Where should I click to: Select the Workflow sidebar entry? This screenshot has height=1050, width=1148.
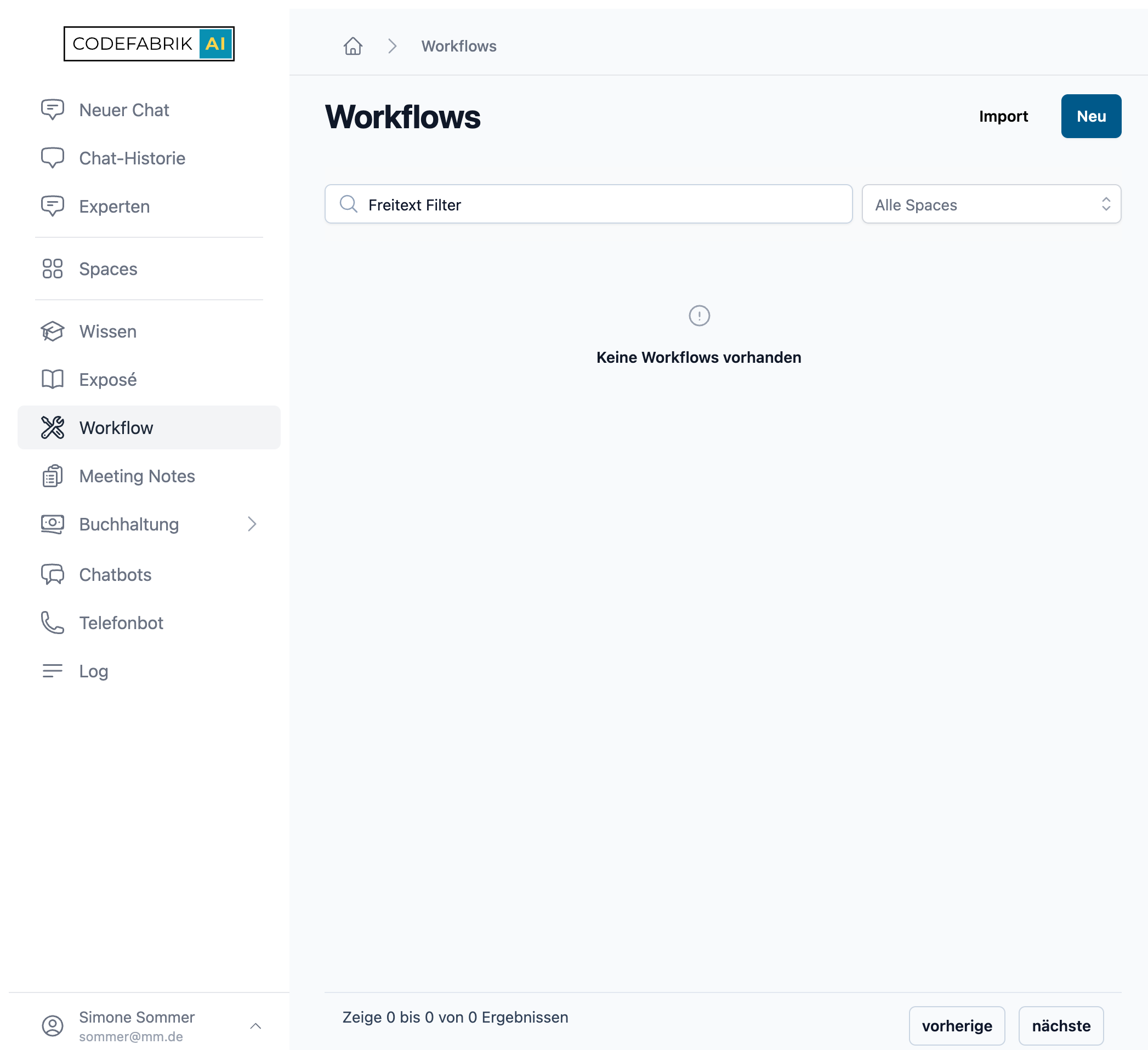coord(149,427)
